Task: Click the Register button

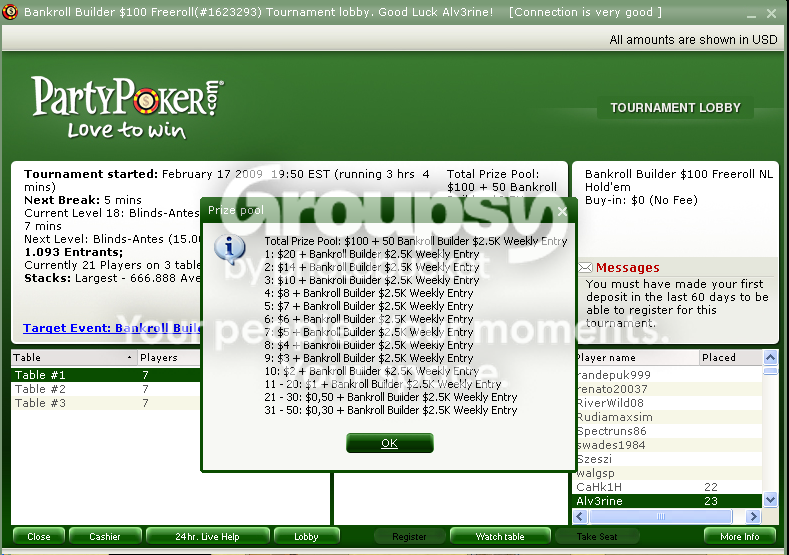Action: coord(409,536)
